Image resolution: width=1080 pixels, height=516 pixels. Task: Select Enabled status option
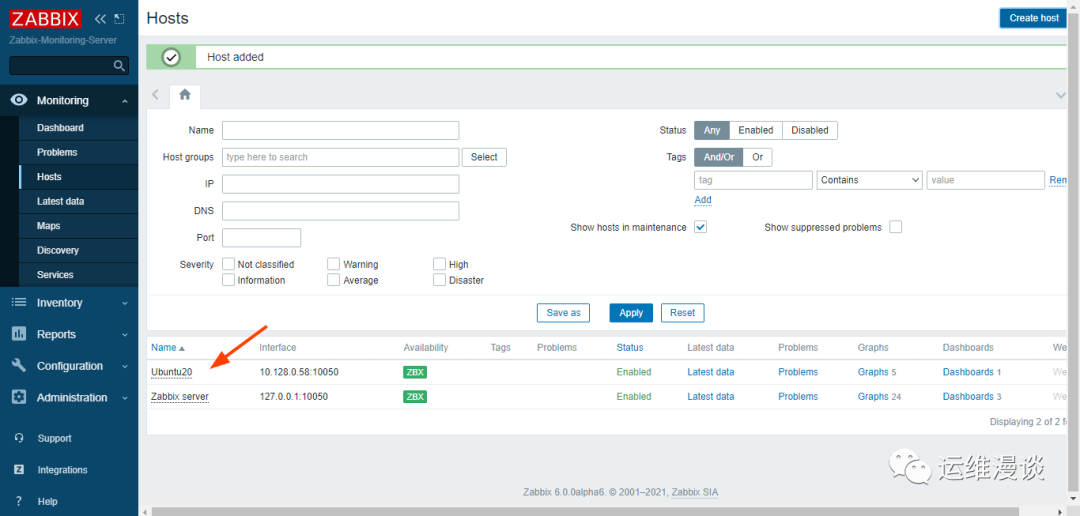coord(756,130)
